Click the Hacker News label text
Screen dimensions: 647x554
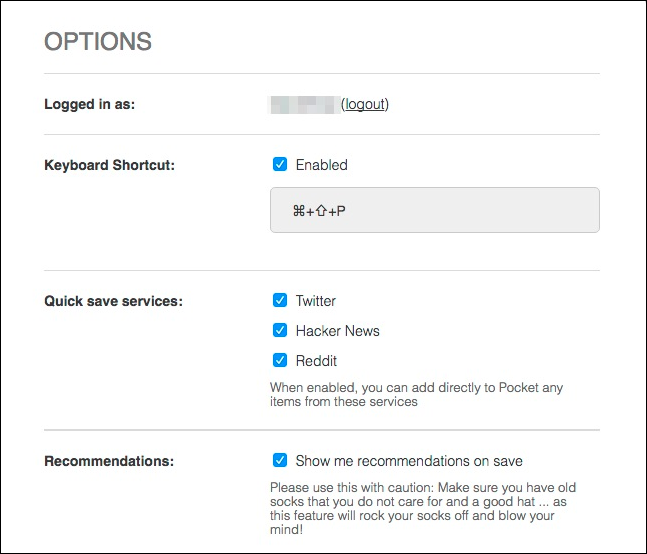pos(337,331)
